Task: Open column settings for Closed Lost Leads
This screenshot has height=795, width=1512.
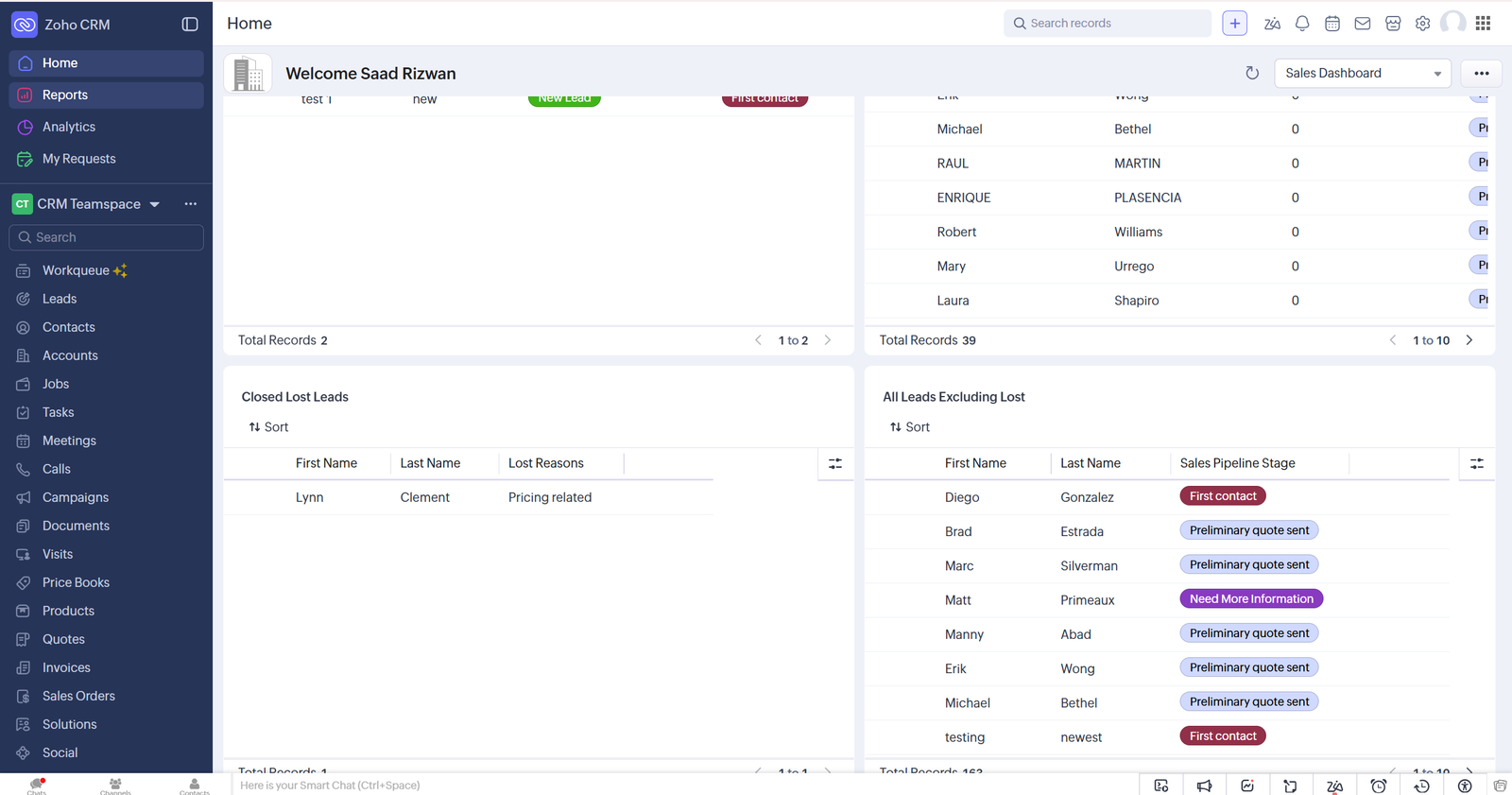Action: coord(835,463)
